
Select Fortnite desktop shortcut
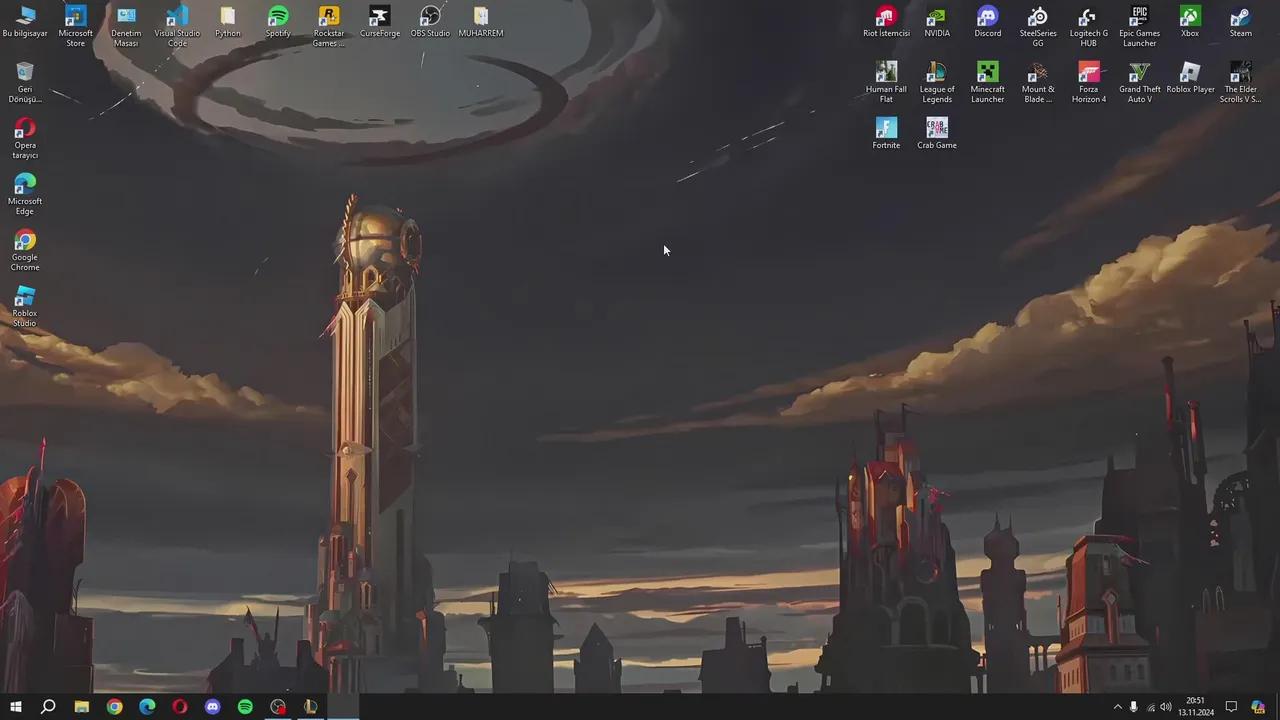886,134
